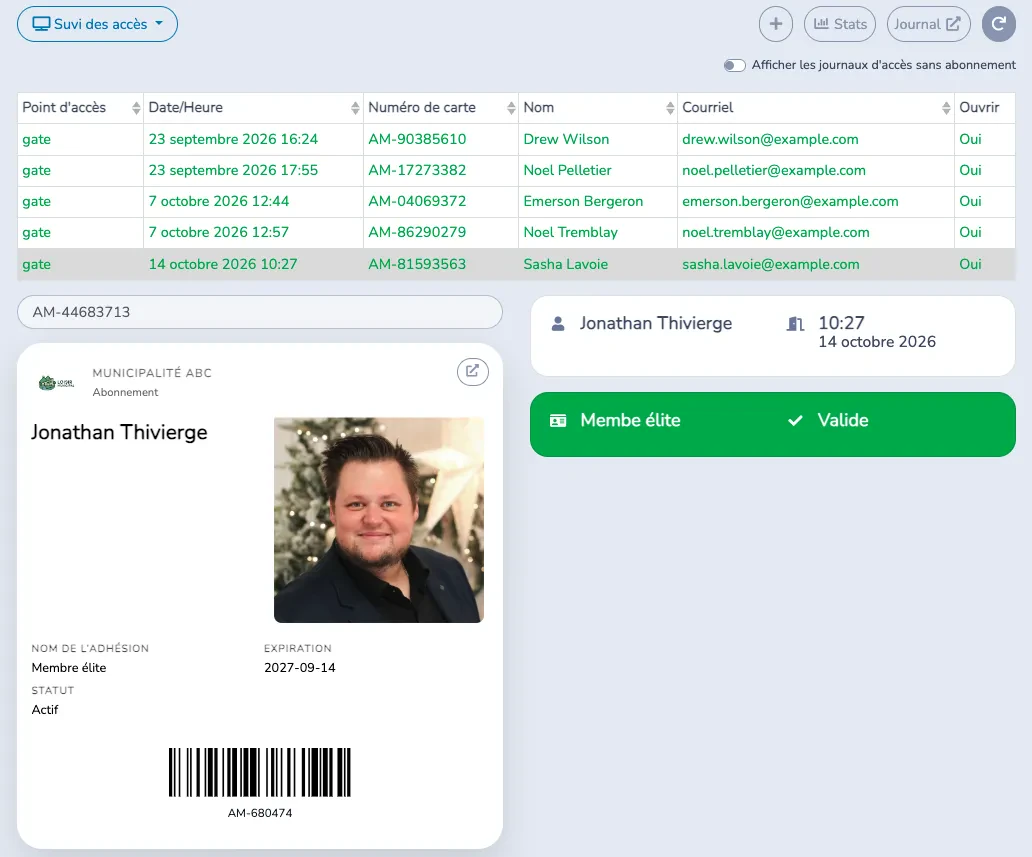The image size is (1032, 857).
Task: Sort by Courriel column header
Action: [815, 107]
